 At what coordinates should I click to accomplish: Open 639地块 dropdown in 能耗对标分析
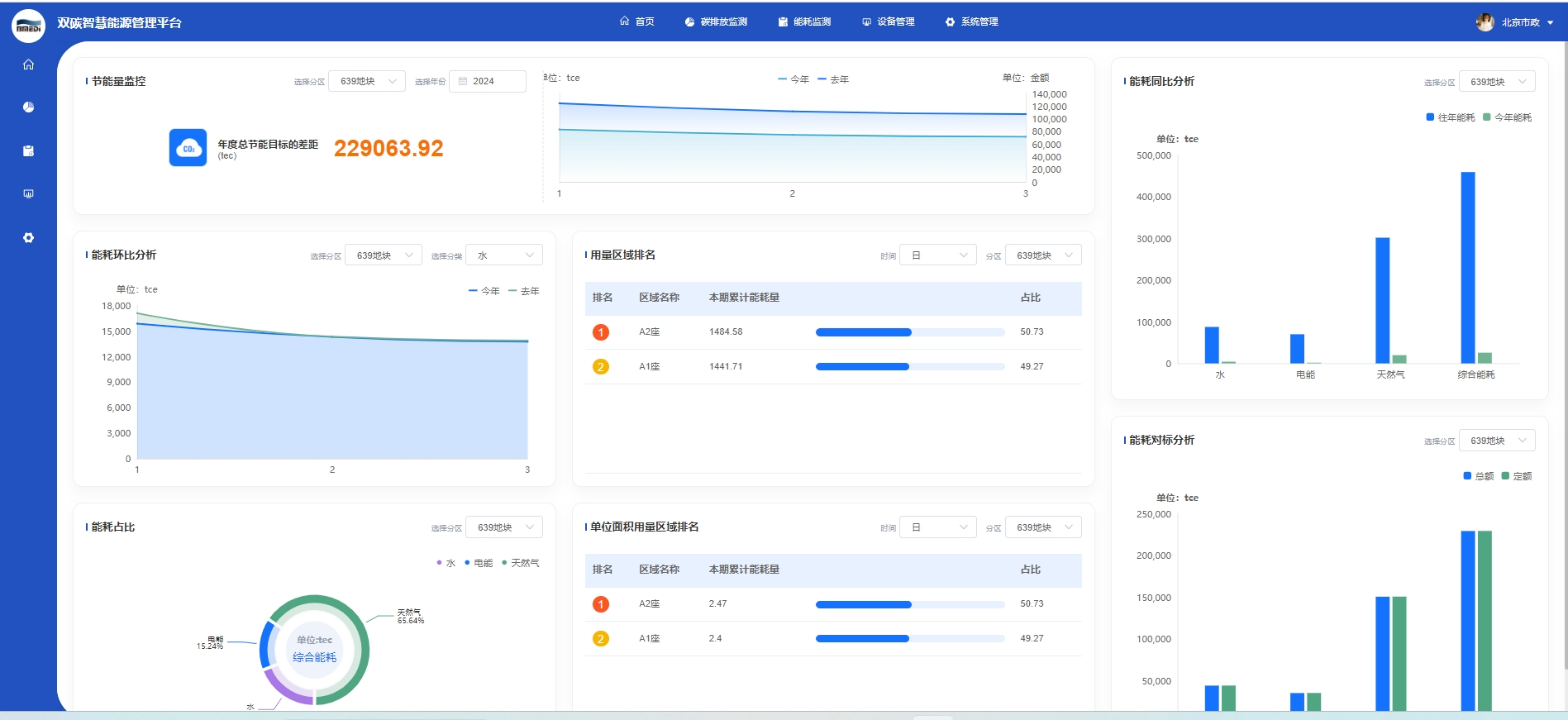point(1497,441)
